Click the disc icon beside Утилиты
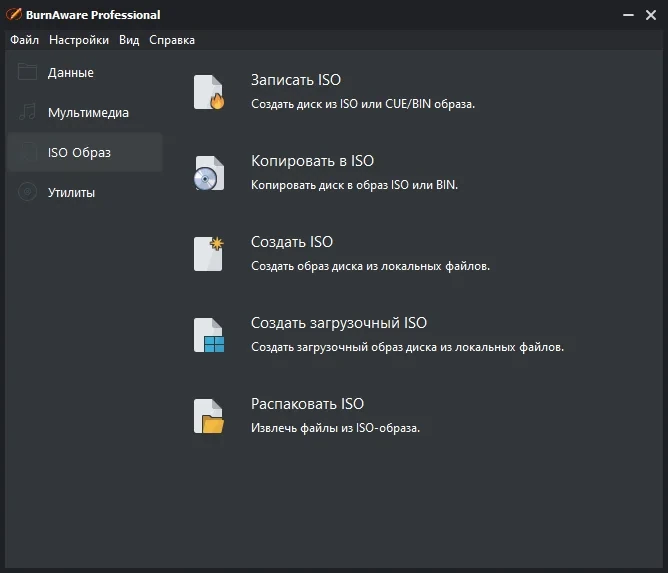This screenshot has height=573, width=668. click(28, 192)
